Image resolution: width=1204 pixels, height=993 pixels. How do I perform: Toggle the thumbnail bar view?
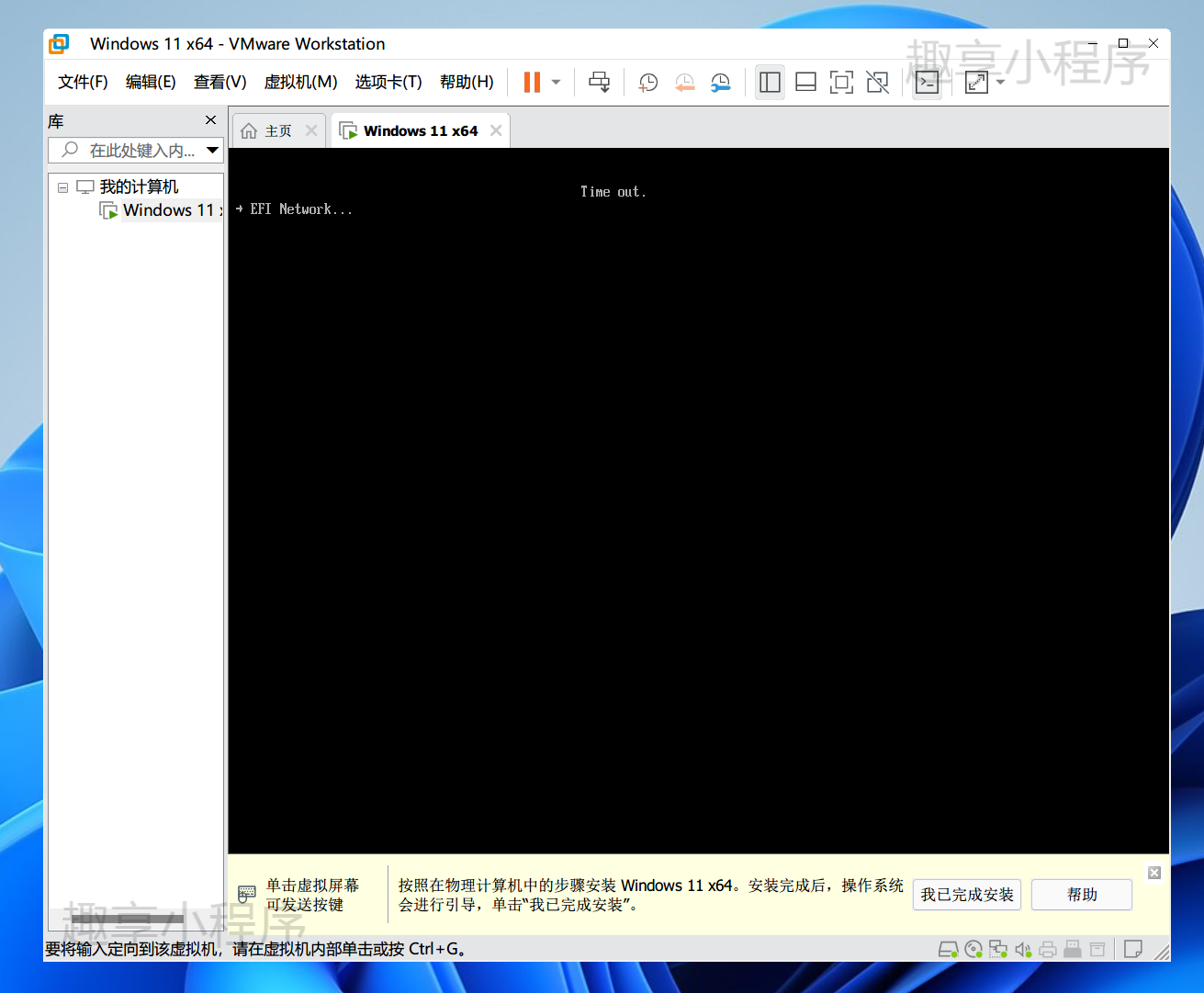click(x=805, y=83)
